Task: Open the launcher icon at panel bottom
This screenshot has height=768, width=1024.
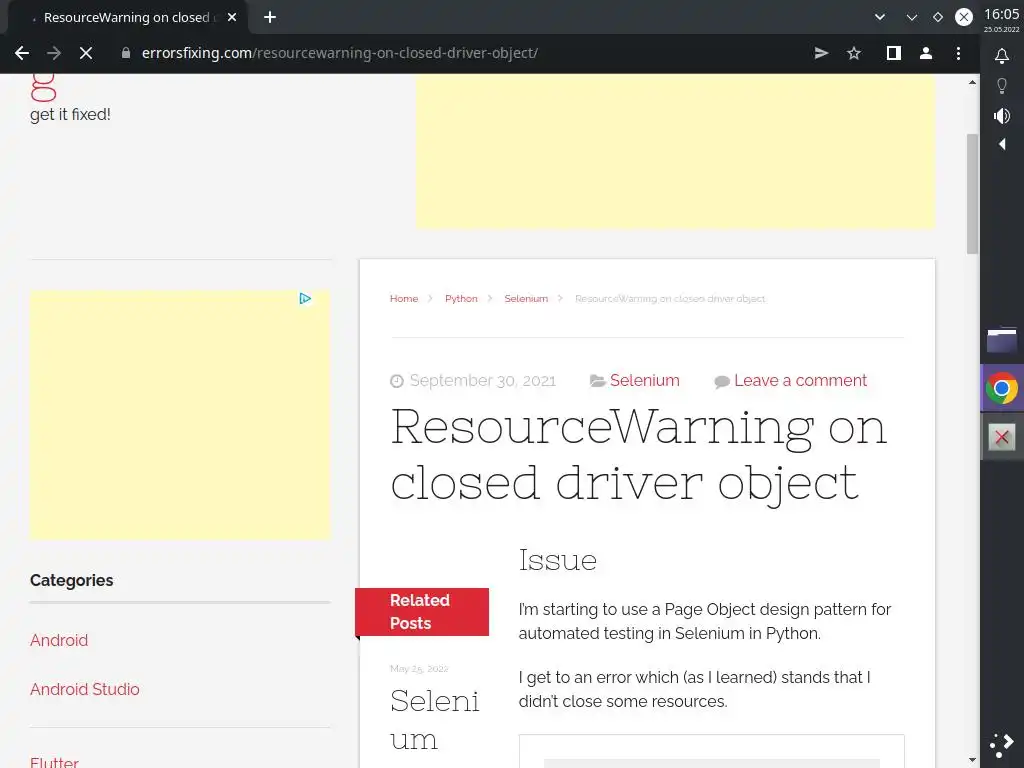Action: (1002, 745)
